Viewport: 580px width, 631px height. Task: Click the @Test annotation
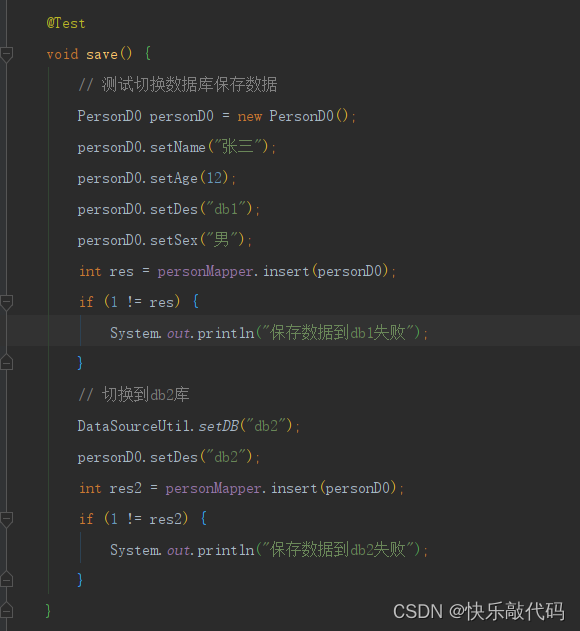[66, 23]
